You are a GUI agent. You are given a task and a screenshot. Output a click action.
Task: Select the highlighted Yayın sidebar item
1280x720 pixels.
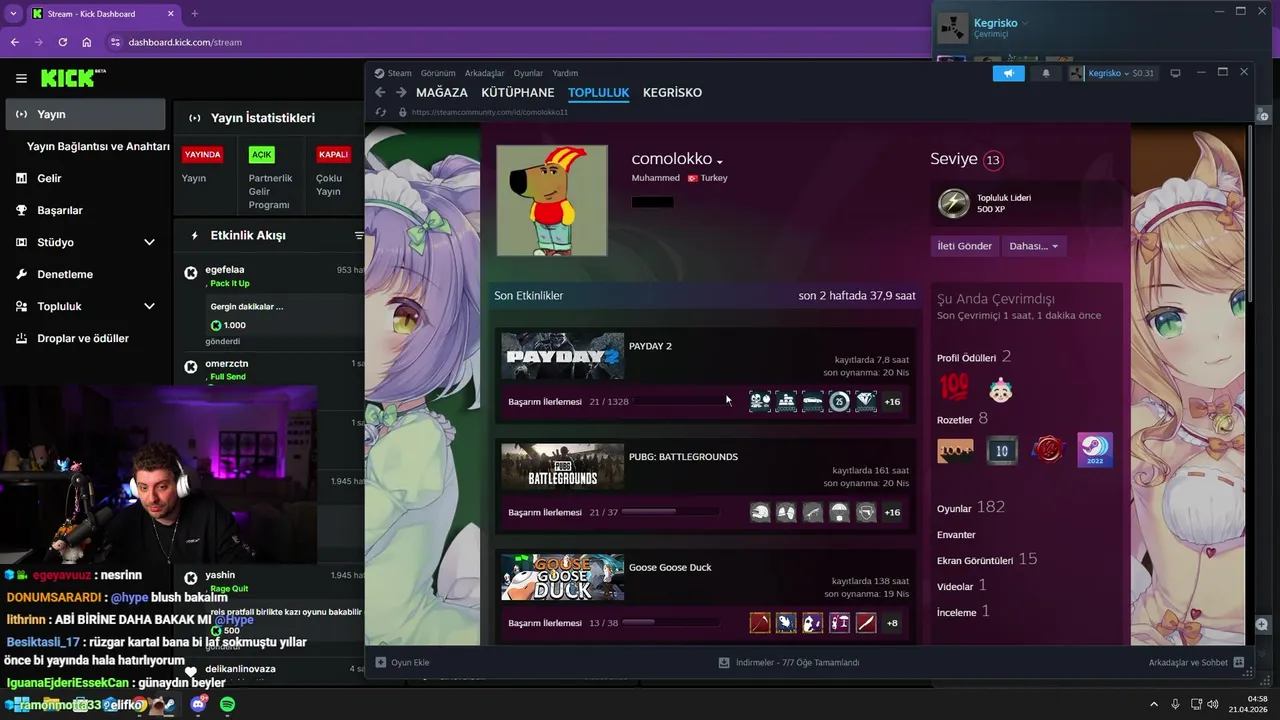(x=85, y=114)
